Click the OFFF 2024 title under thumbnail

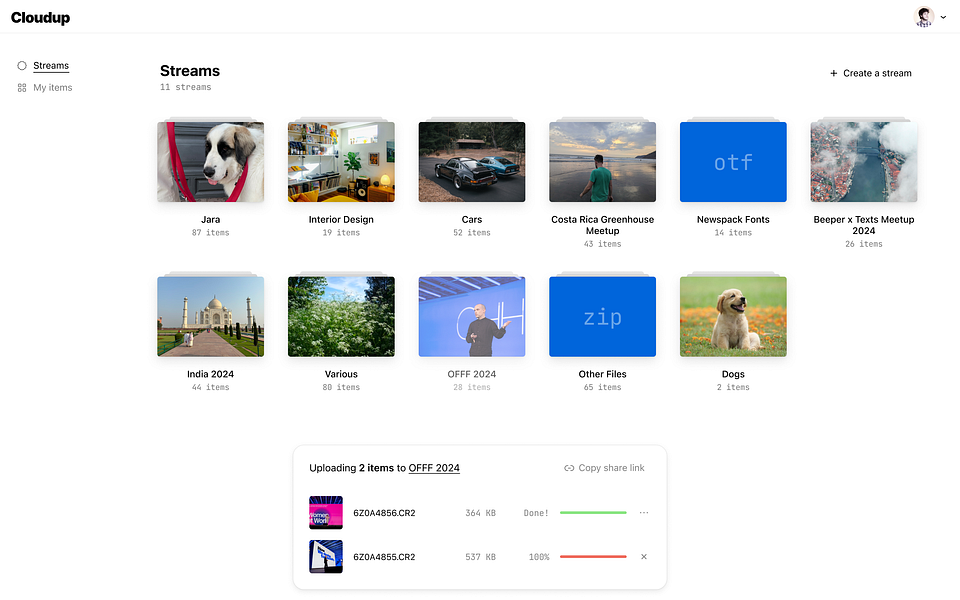click(472, 374)
